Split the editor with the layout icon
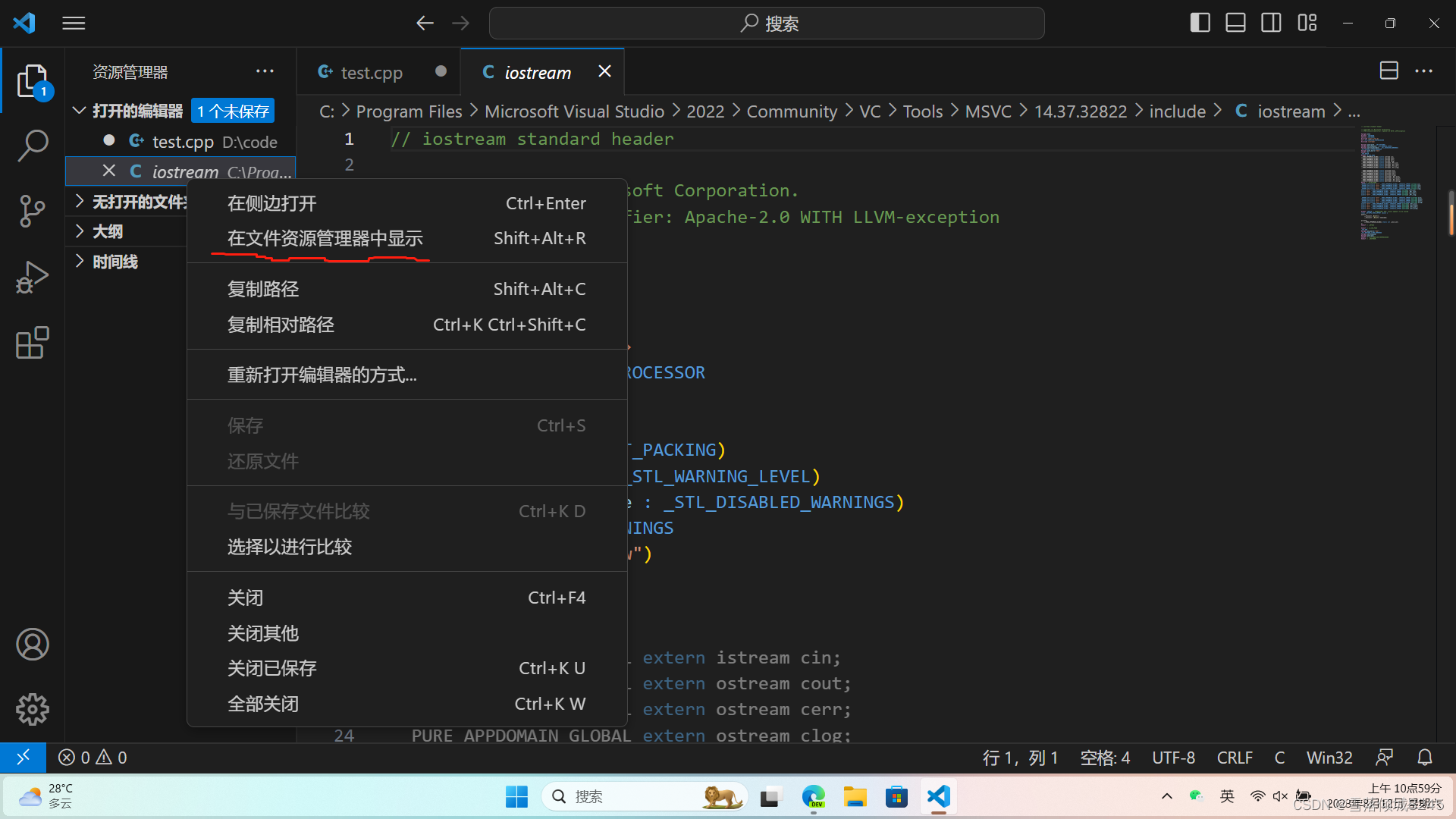This screenshot has height=819, width=1456. pyautogui.click(x=1389, y=71)
